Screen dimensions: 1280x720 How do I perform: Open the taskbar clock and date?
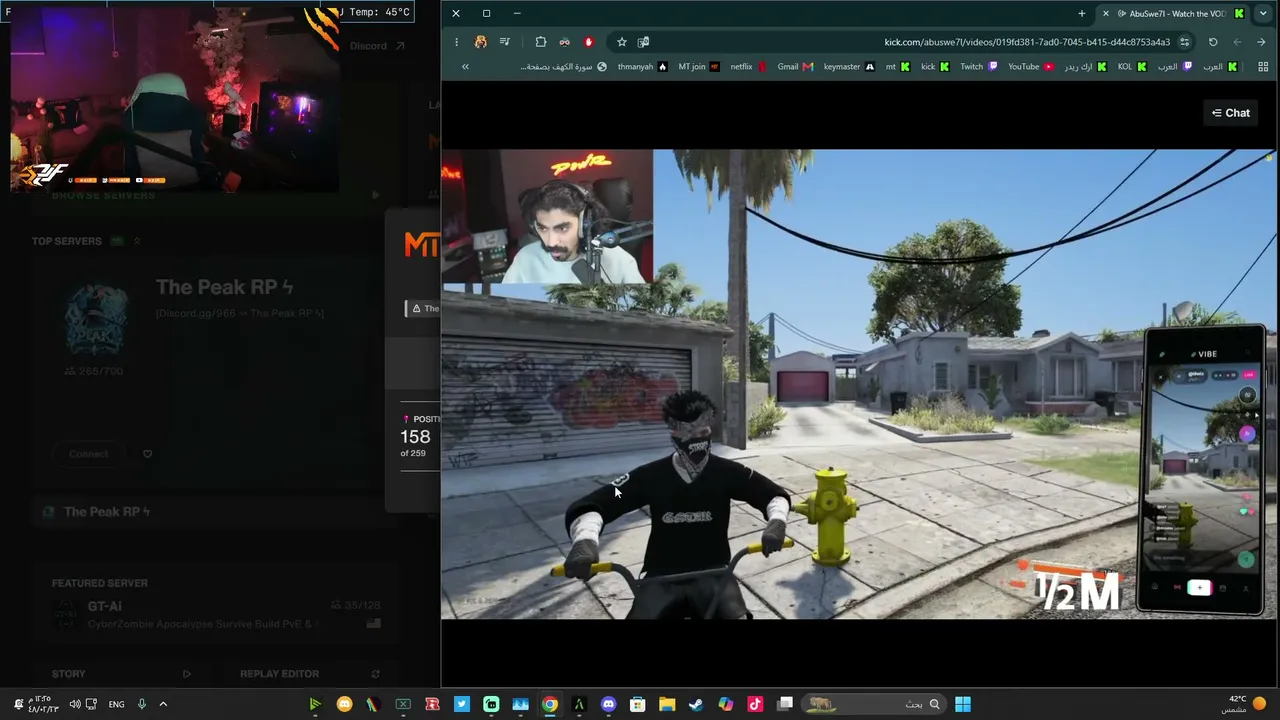42,704
